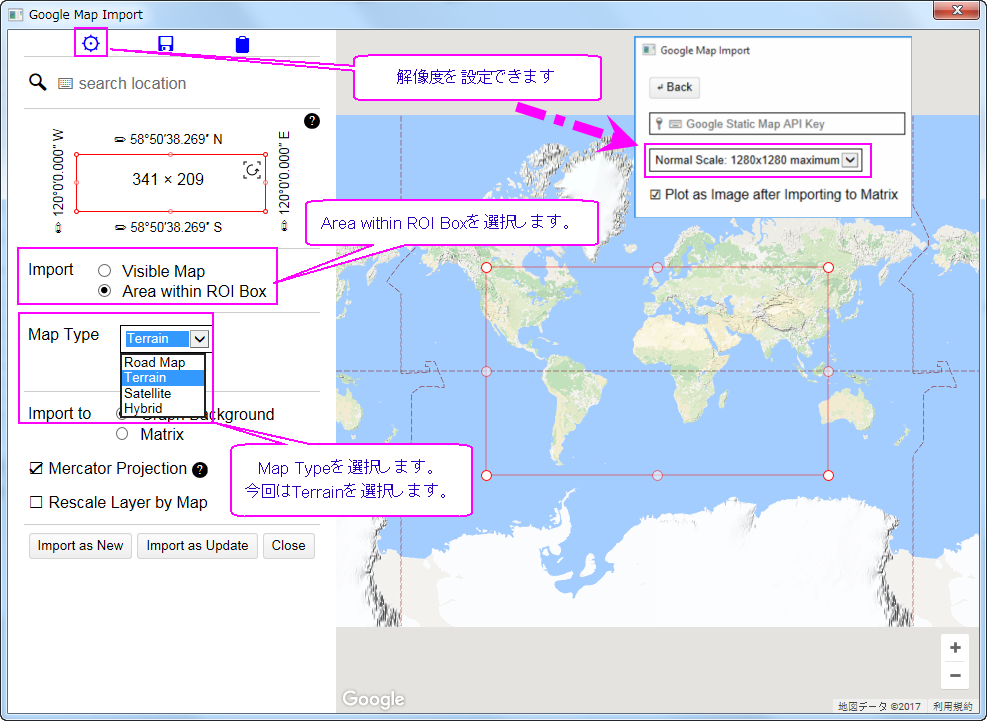Screen dimensions: 987x721
Task: Close the Google Map Import window
Action: tap(957, 9)
